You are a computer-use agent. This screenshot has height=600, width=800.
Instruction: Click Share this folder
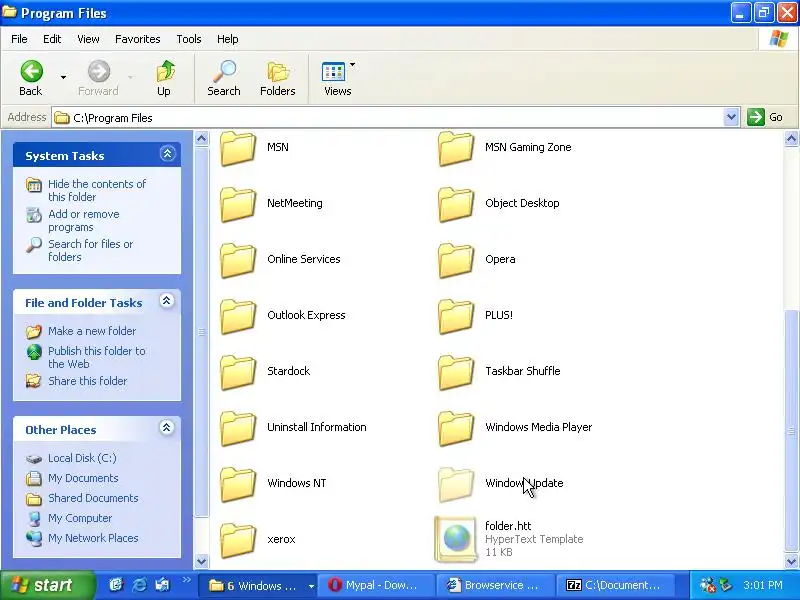point(87,381)
